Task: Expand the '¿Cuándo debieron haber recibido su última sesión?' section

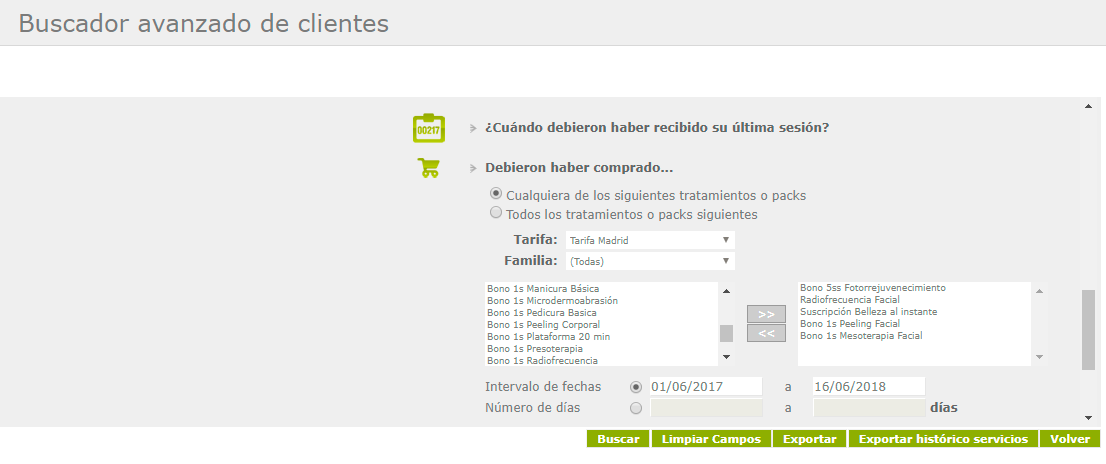Action: pos(656,128)
